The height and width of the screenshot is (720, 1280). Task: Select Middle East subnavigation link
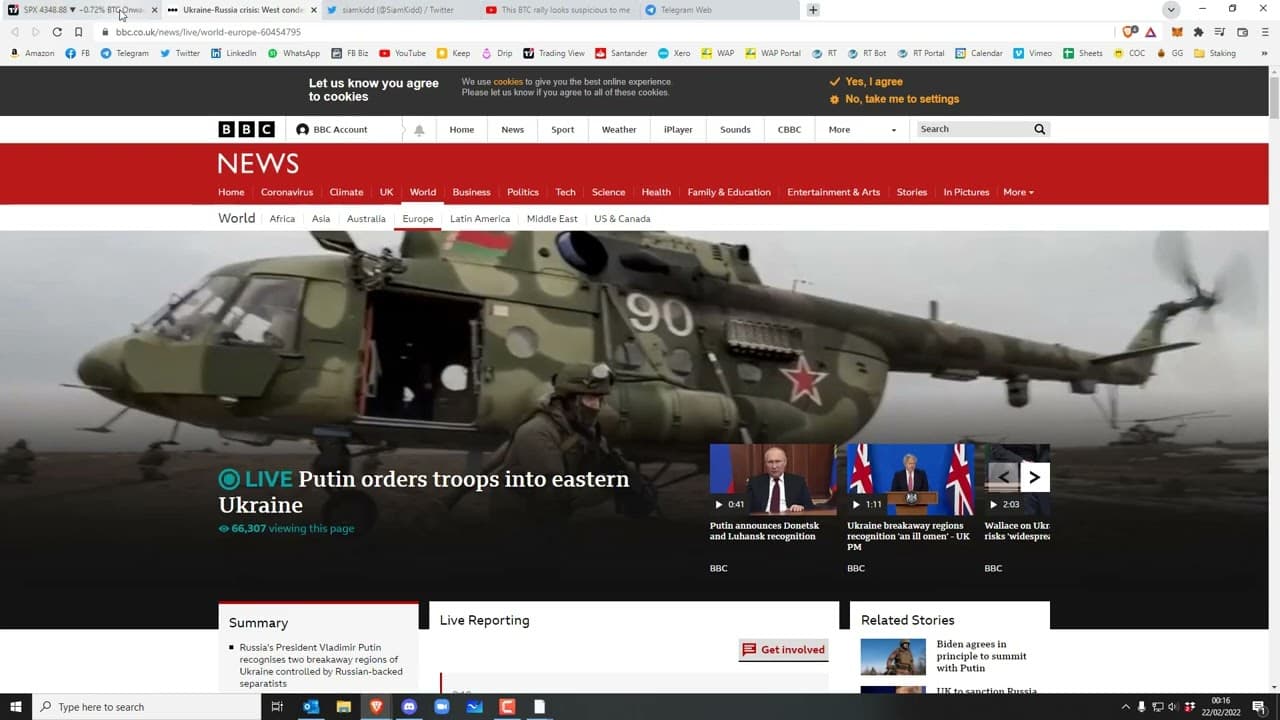point(552,219)
